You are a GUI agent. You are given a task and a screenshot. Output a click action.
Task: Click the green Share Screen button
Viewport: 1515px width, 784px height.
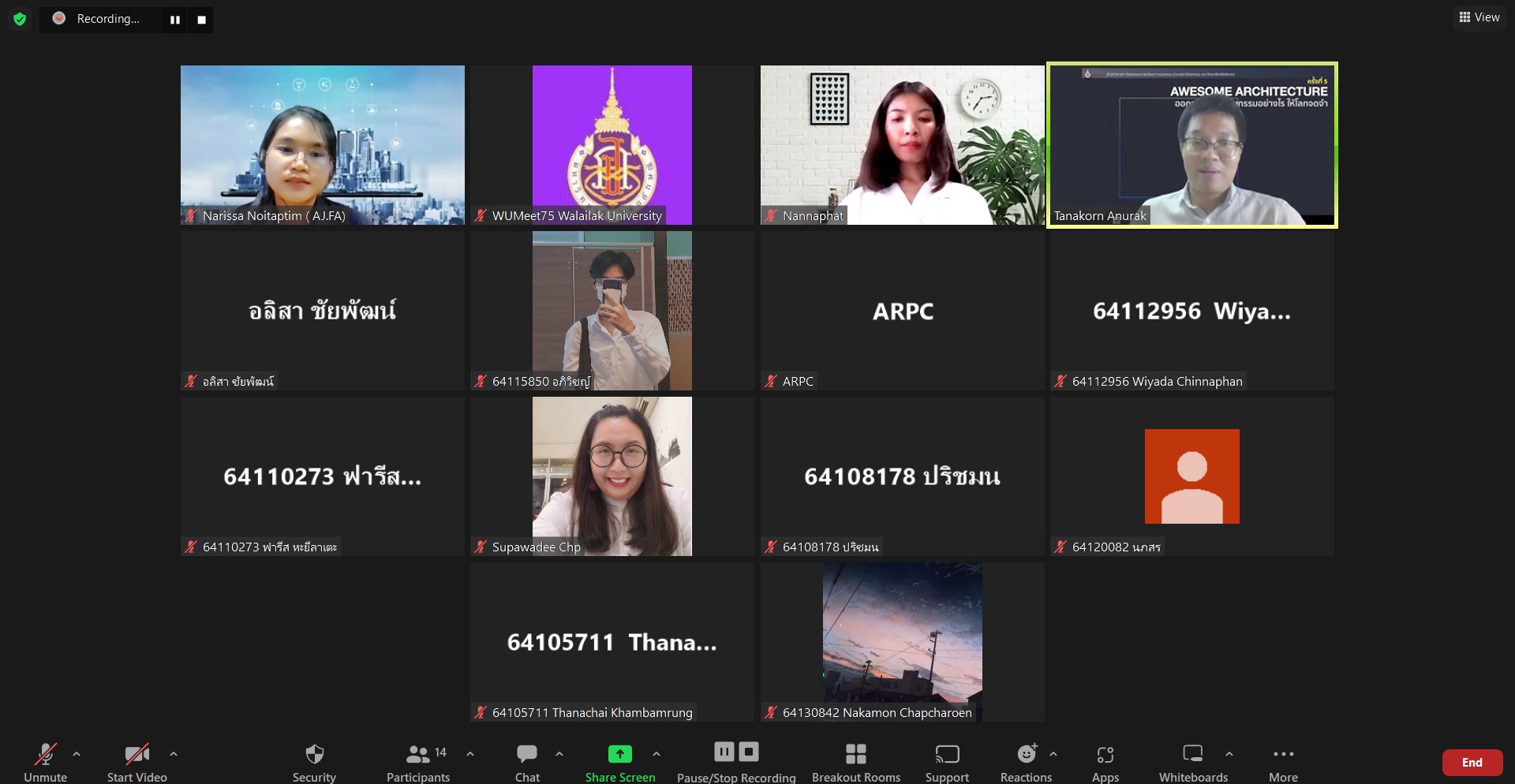(620, 755)
